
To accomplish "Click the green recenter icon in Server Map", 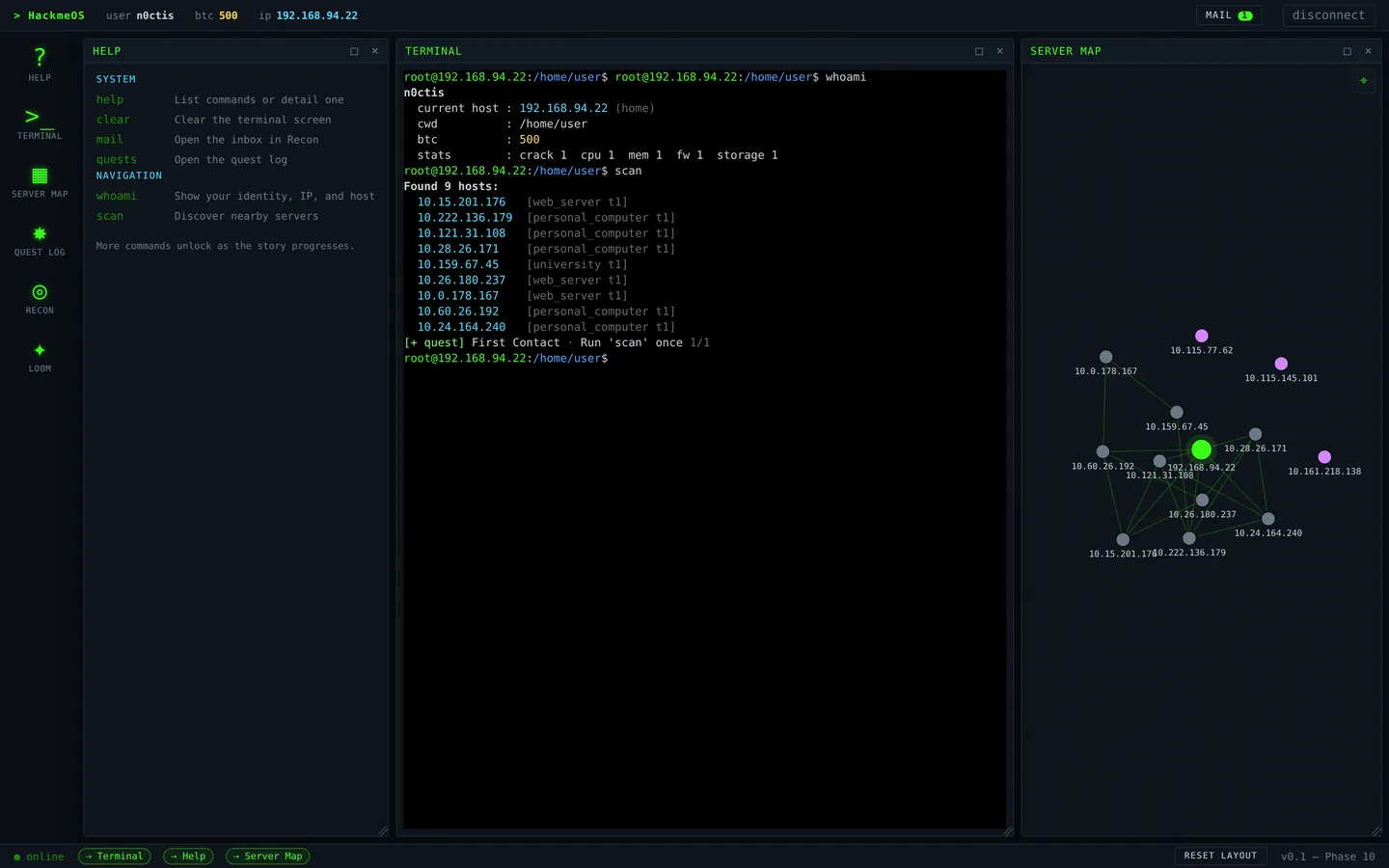I will click(1364, 81).
